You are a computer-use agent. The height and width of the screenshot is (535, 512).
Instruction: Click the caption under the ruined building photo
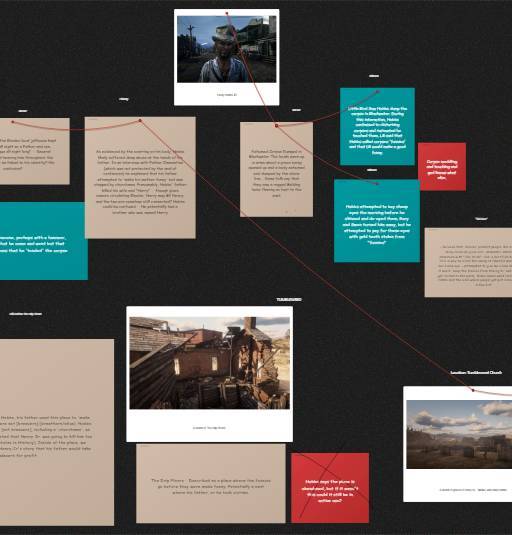[x=209, y=428]
